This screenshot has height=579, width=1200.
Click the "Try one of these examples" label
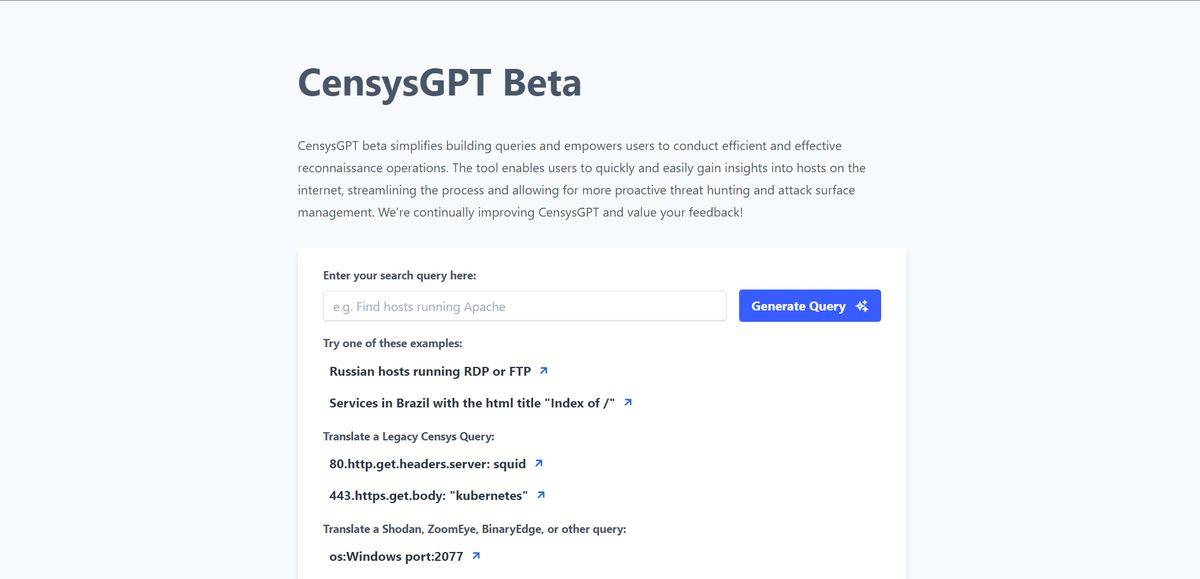click(x=392, y=342)
